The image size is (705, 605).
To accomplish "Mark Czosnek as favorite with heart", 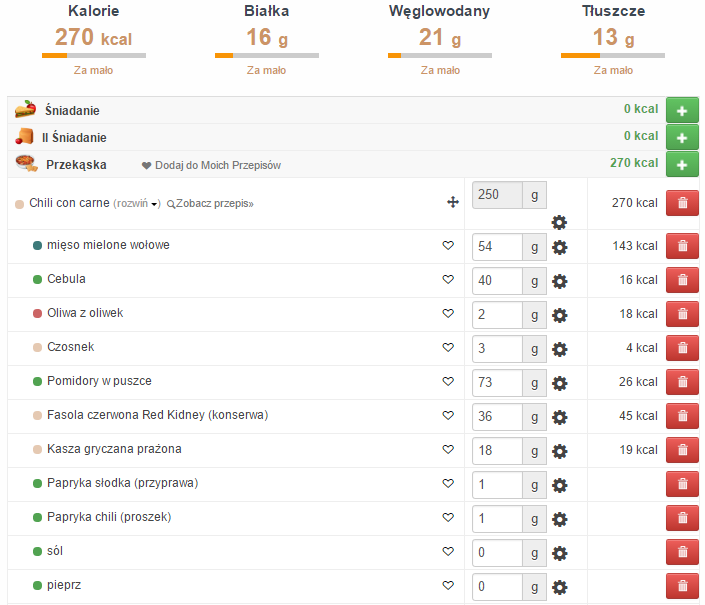I will 448,348.
